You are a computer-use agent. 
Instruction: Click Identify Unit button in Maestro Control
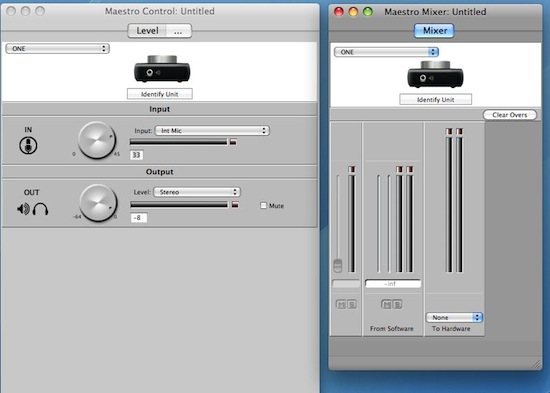tap(160, 94)
